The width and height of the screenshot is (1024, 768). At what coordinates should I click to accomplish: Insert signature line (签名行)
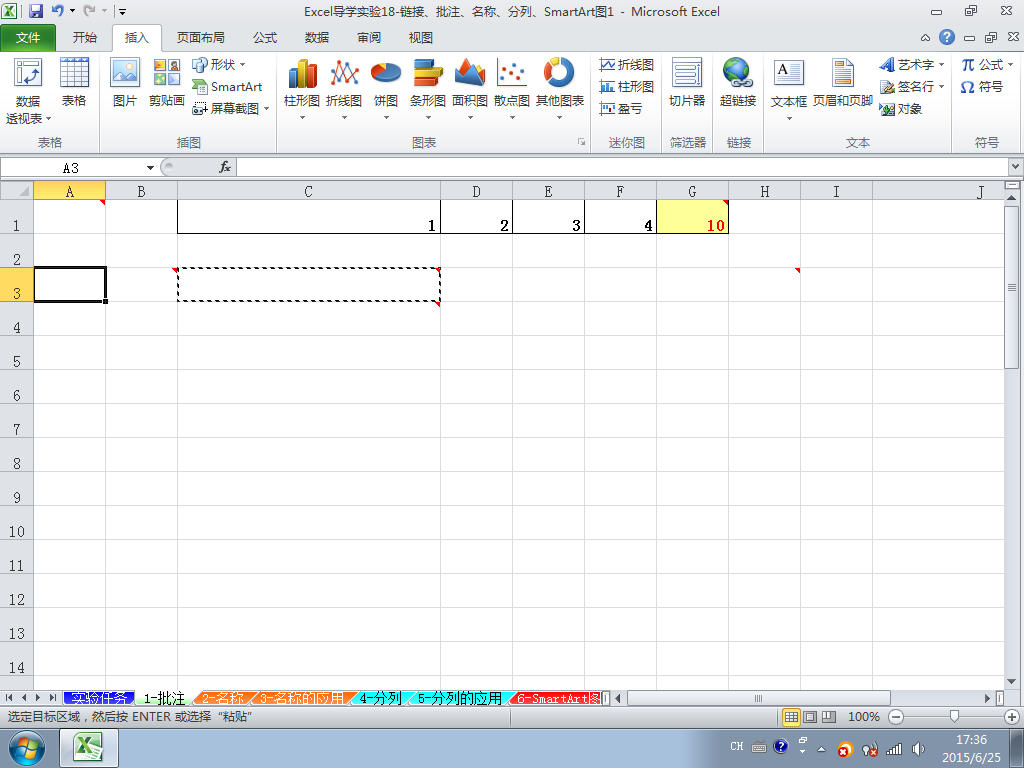[912, 86]
